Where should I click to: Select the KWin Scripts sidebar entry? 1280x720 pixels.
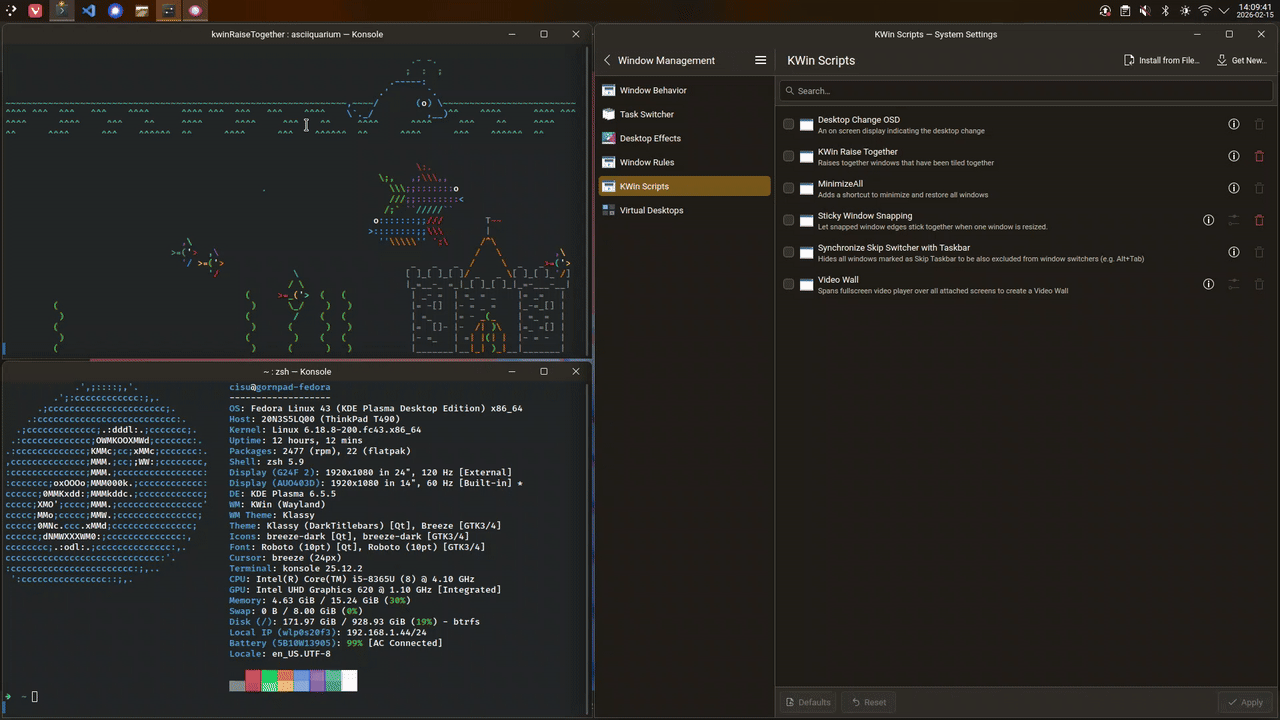pyautogui.click(x=685, y=186)
